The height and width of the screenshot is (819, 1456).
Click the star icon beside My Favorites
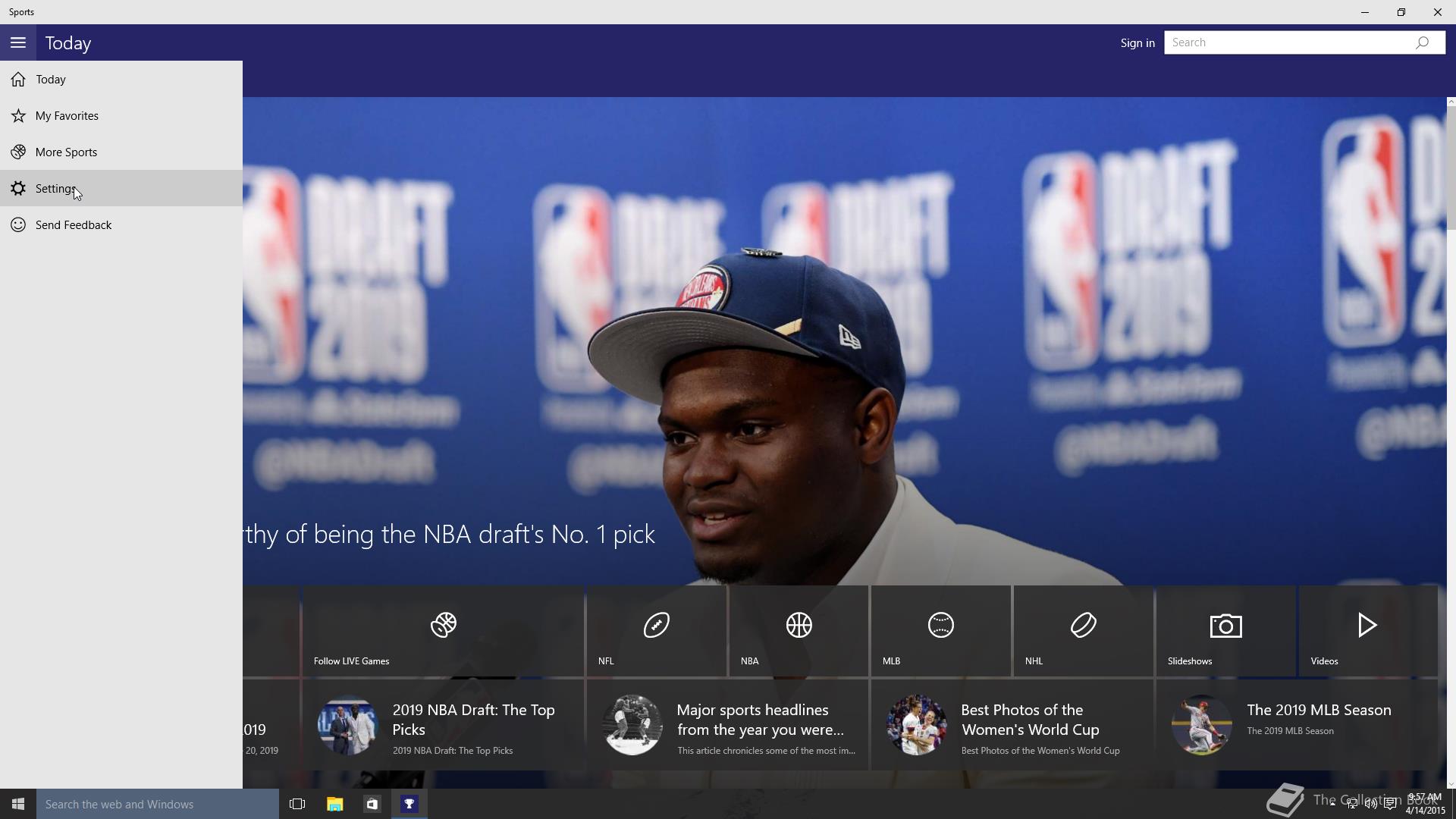[18, 115]
